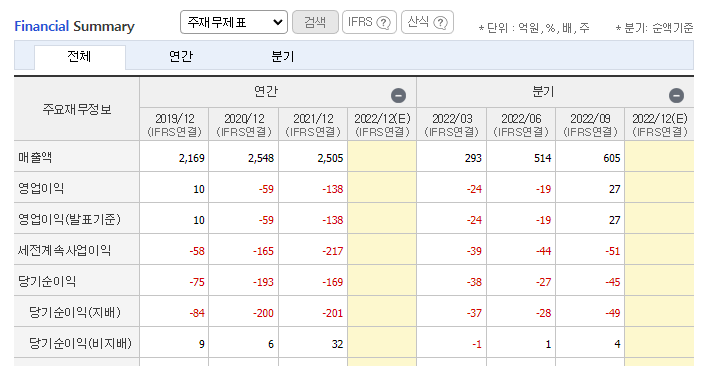Click the 산식 info button
Image resolution: width=712 pixels, height=366 pixels.
point(427,22)
